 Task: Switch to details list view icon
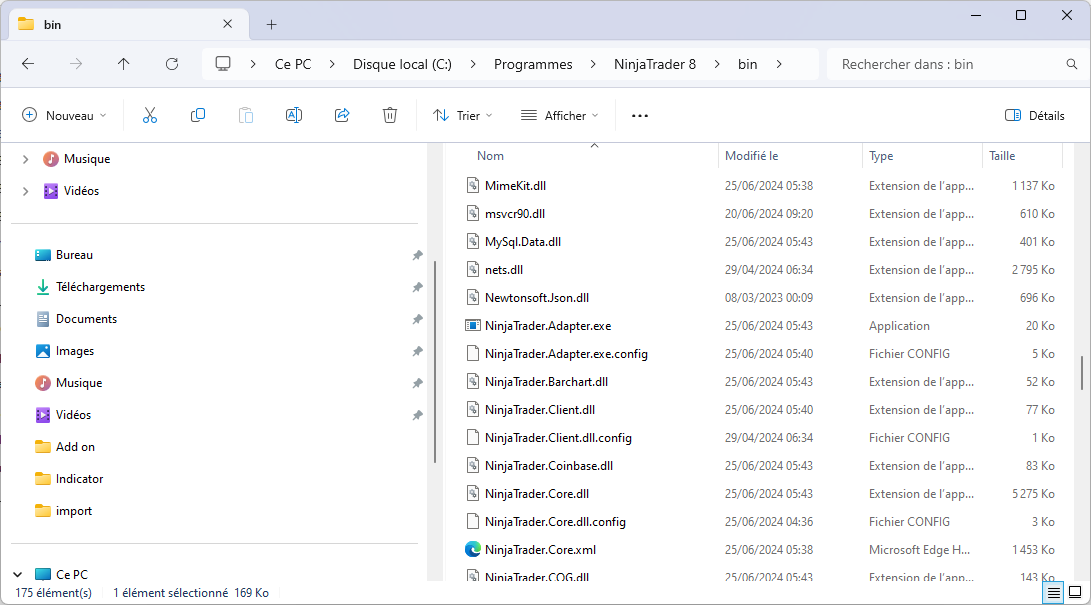[x=1053, y=592]
